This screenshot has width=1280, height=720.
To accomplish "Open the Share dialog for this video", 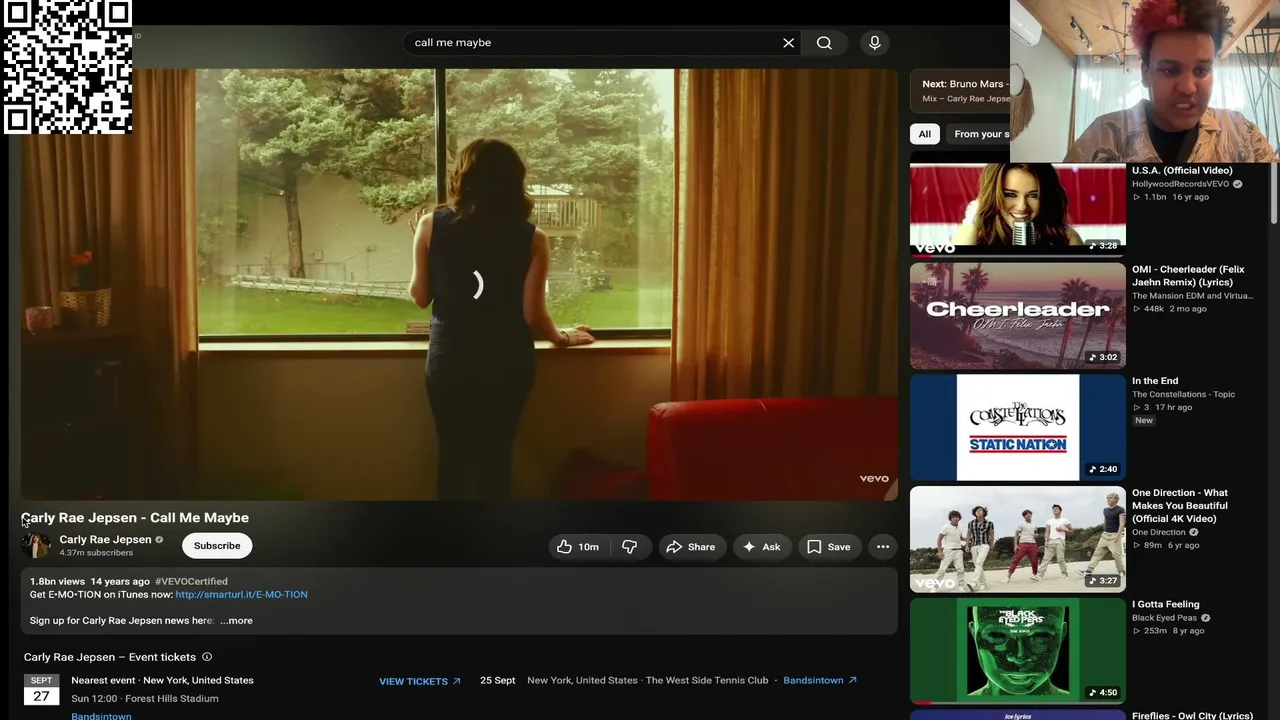I will pyautogui.click(x=691, y=547).
